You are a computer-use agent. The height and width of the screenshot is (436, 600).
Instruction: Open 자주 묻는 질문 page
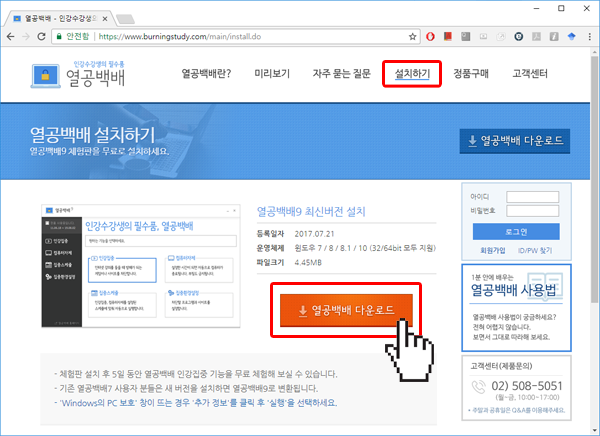(x=341, y=73)
